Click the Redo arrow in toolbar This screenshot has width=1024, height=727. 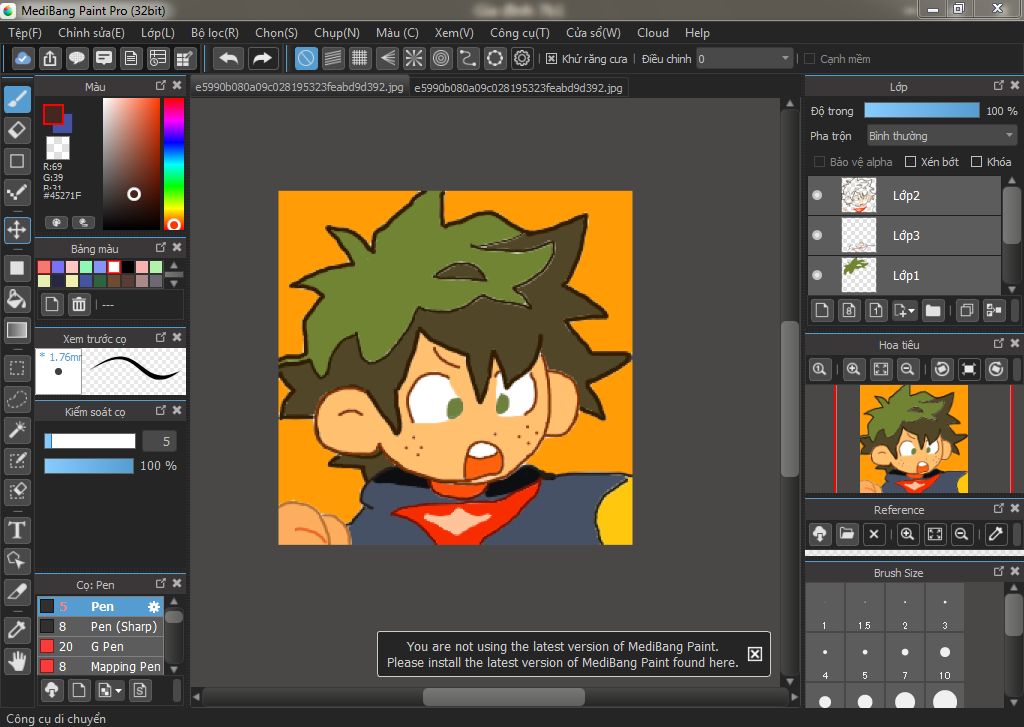coord(263,59)
